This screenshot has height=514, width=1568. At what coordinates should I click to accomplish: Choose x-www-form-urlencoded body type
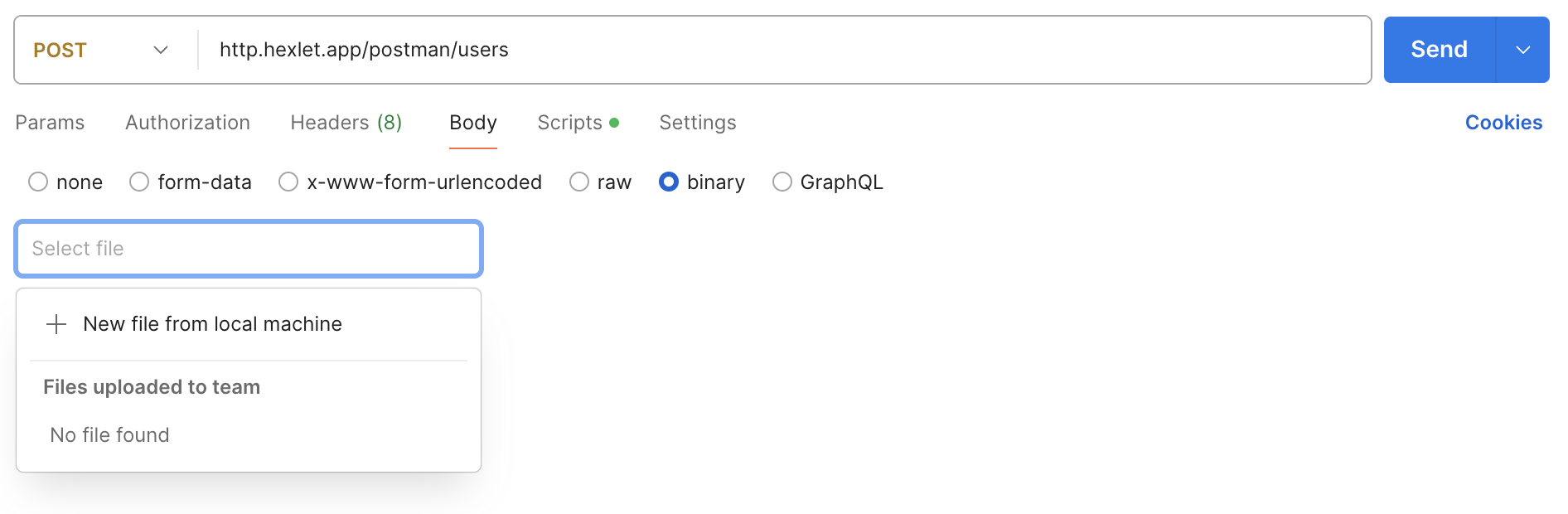288,182
